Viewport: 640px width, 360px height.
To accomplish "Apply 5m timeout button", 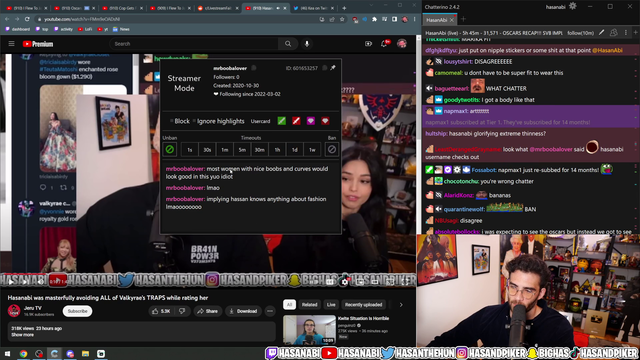I will [242, 150].
